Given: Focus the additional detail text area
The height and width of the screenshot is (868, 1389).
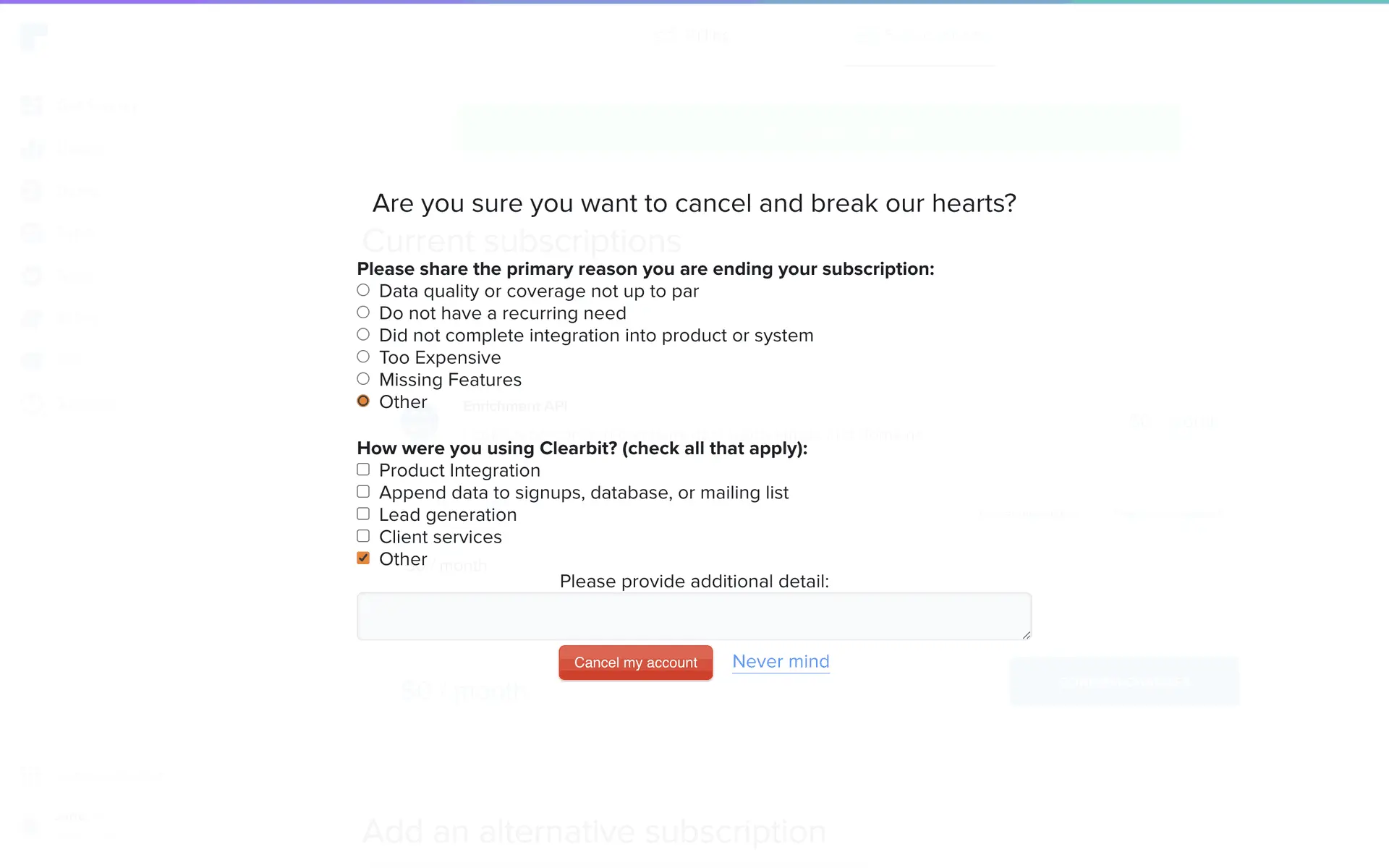Looking at the screenshot, I should (693, 616).
